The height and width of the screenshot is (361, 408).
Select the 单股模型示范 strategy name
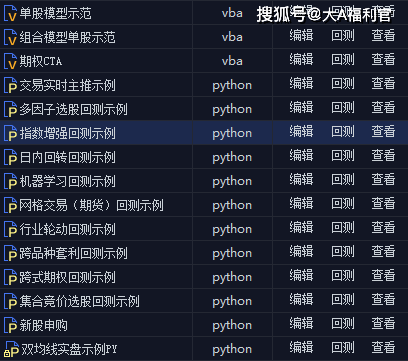point(55,13)
